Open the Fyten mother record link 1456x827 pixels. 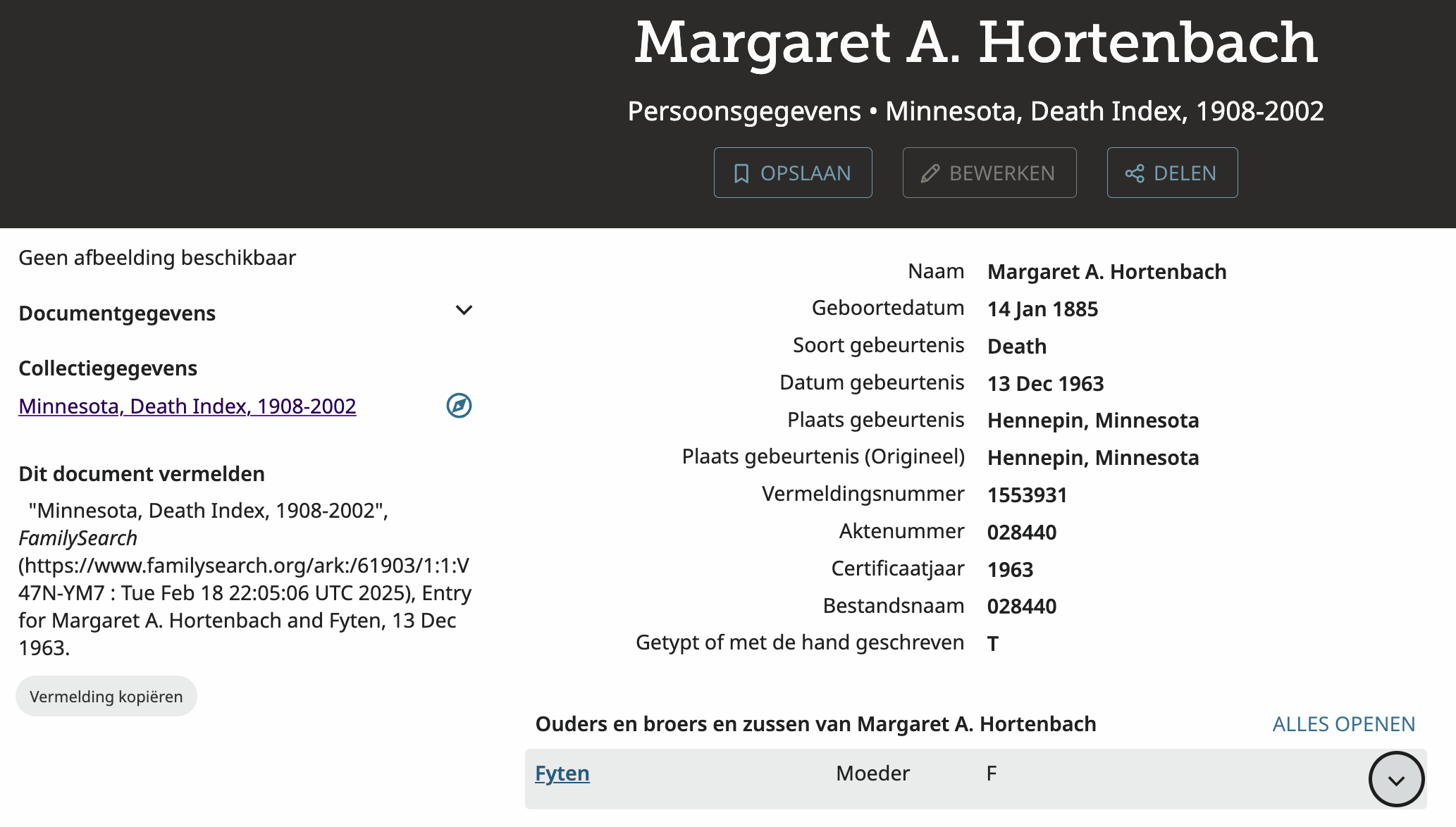[562, 773]
